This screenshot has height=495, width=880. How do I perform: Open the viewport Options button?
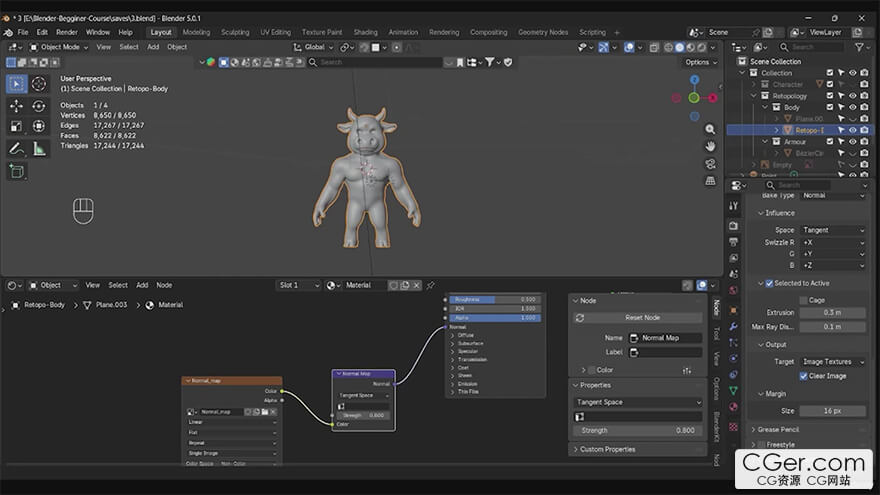click(x=701, y=62)
